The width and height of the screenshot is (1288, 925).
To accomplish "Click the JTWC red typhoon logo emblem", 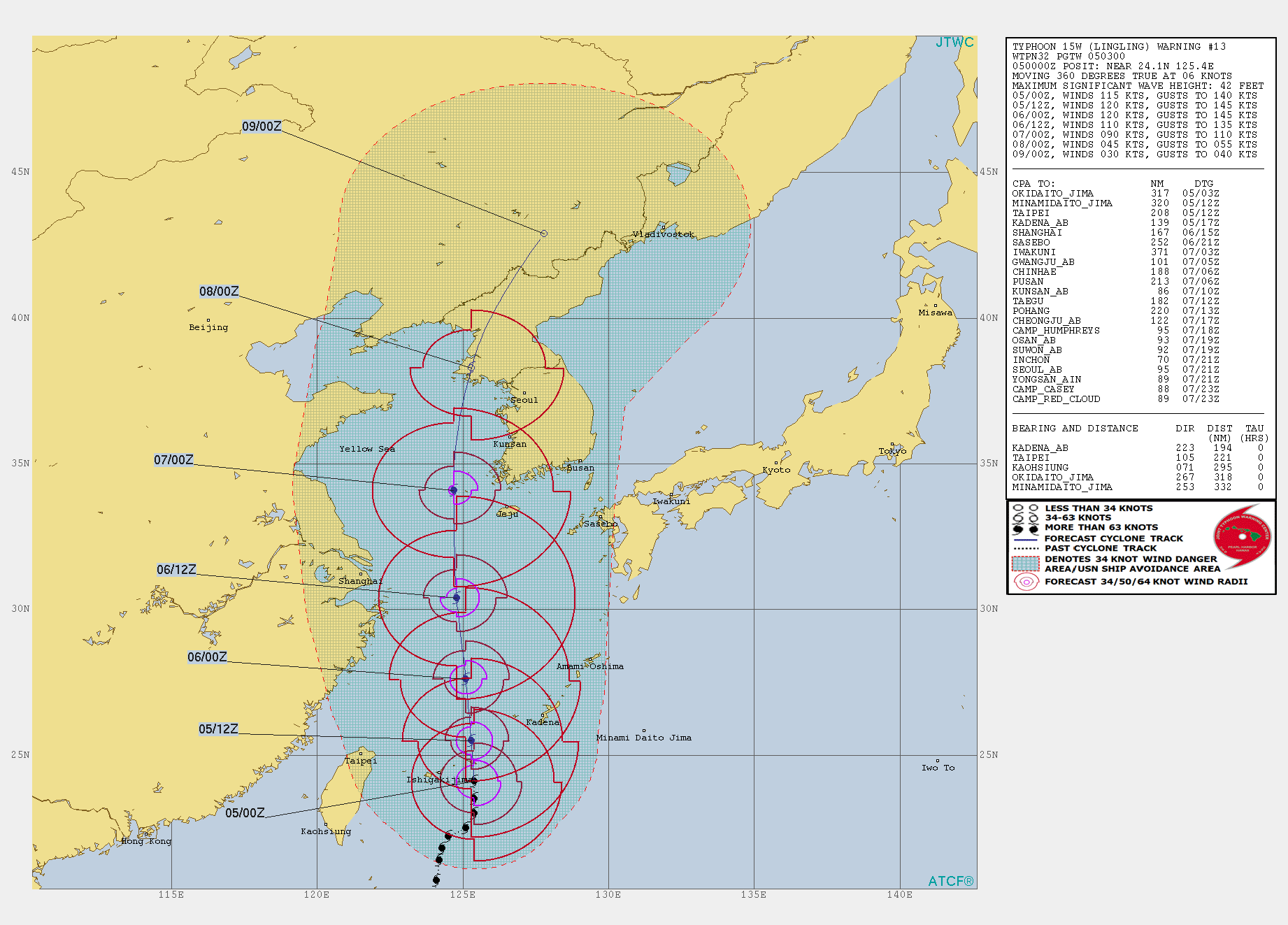I will [1243, 536].
